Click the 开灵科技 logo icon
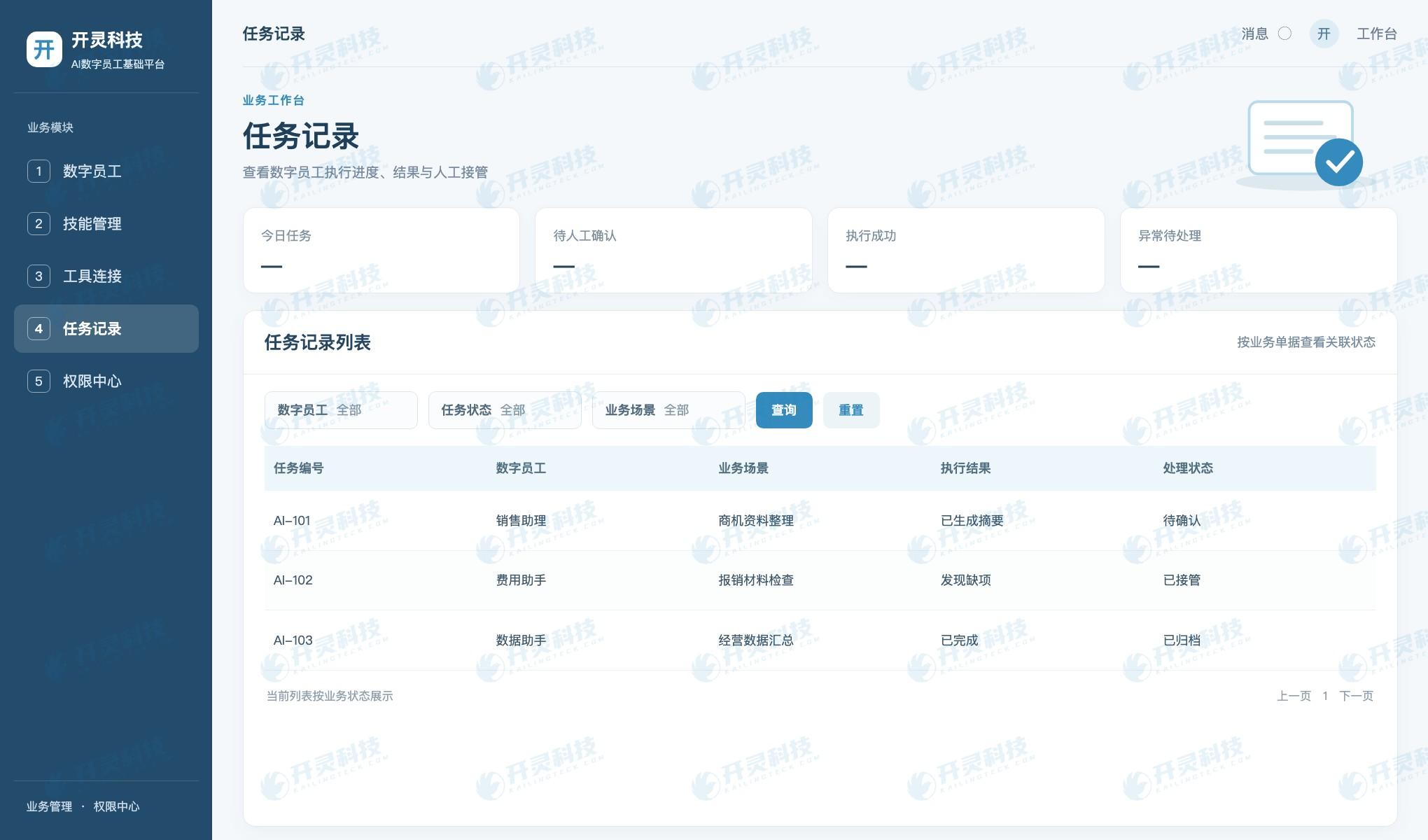The image size is (1428, 840). [x=44, y=49]
